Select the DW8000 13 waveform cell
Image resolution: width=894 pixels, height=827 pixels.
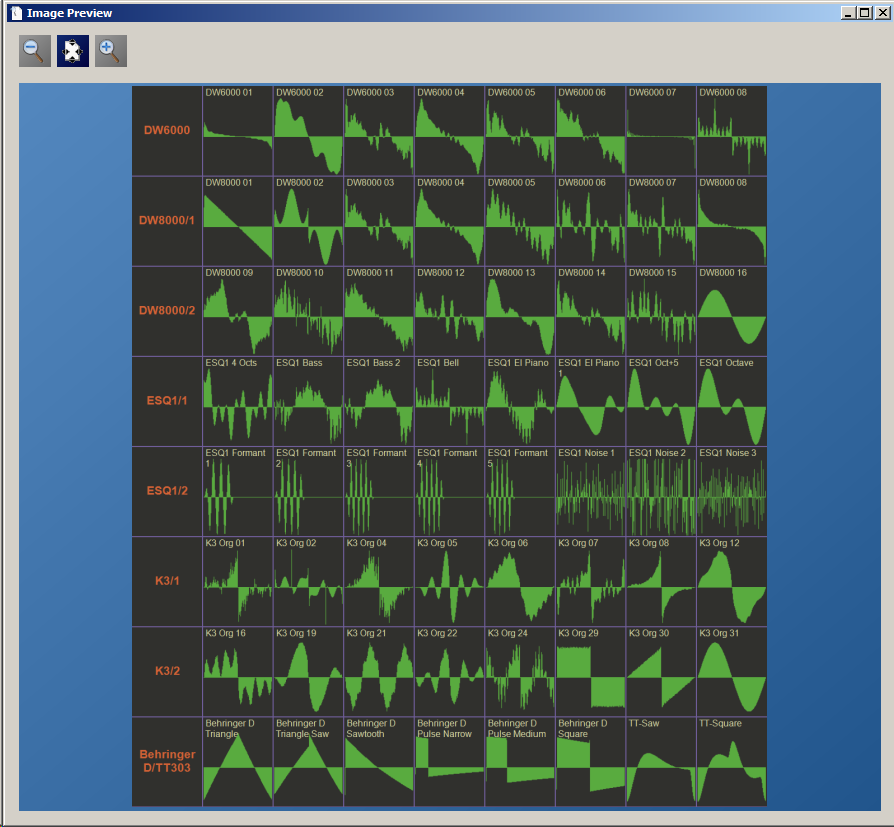pyautogui.click(x=520, y=311)
